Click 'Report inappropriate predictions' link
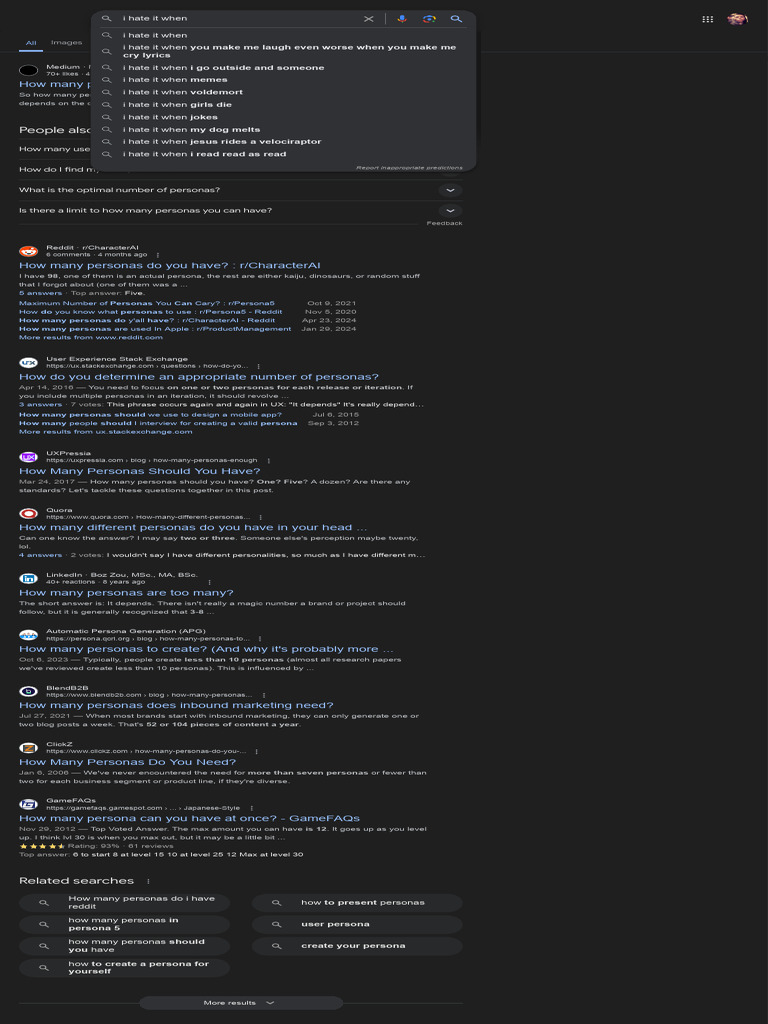 (409, 168)
